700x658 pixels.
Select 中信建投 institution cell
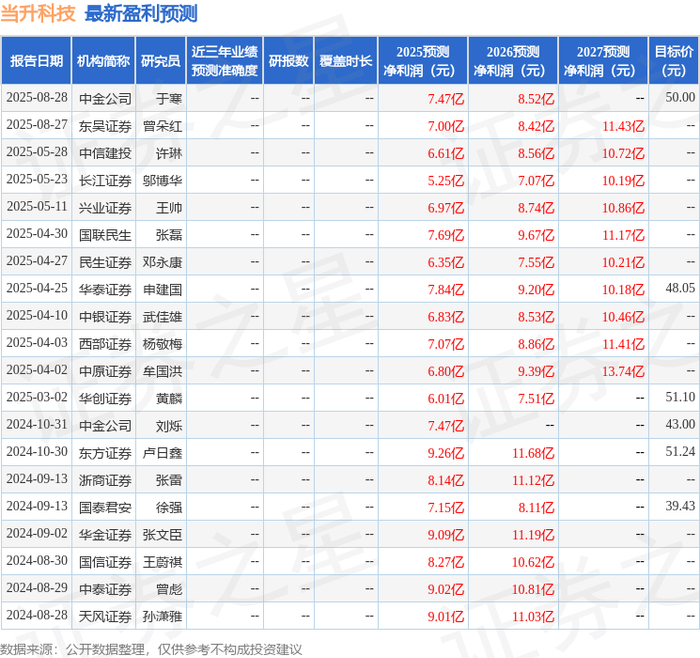(105, 154)
